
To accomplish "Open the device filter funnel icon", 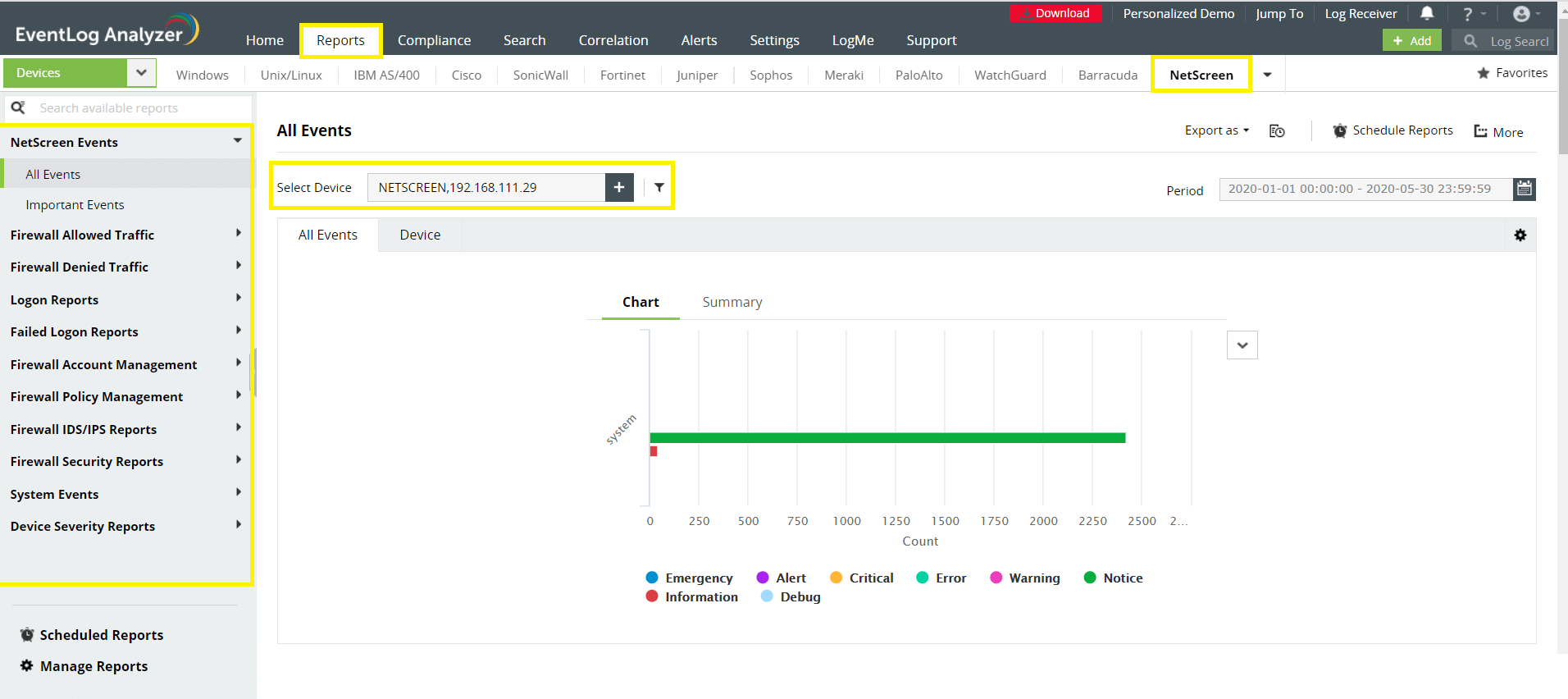I will 659,187.
